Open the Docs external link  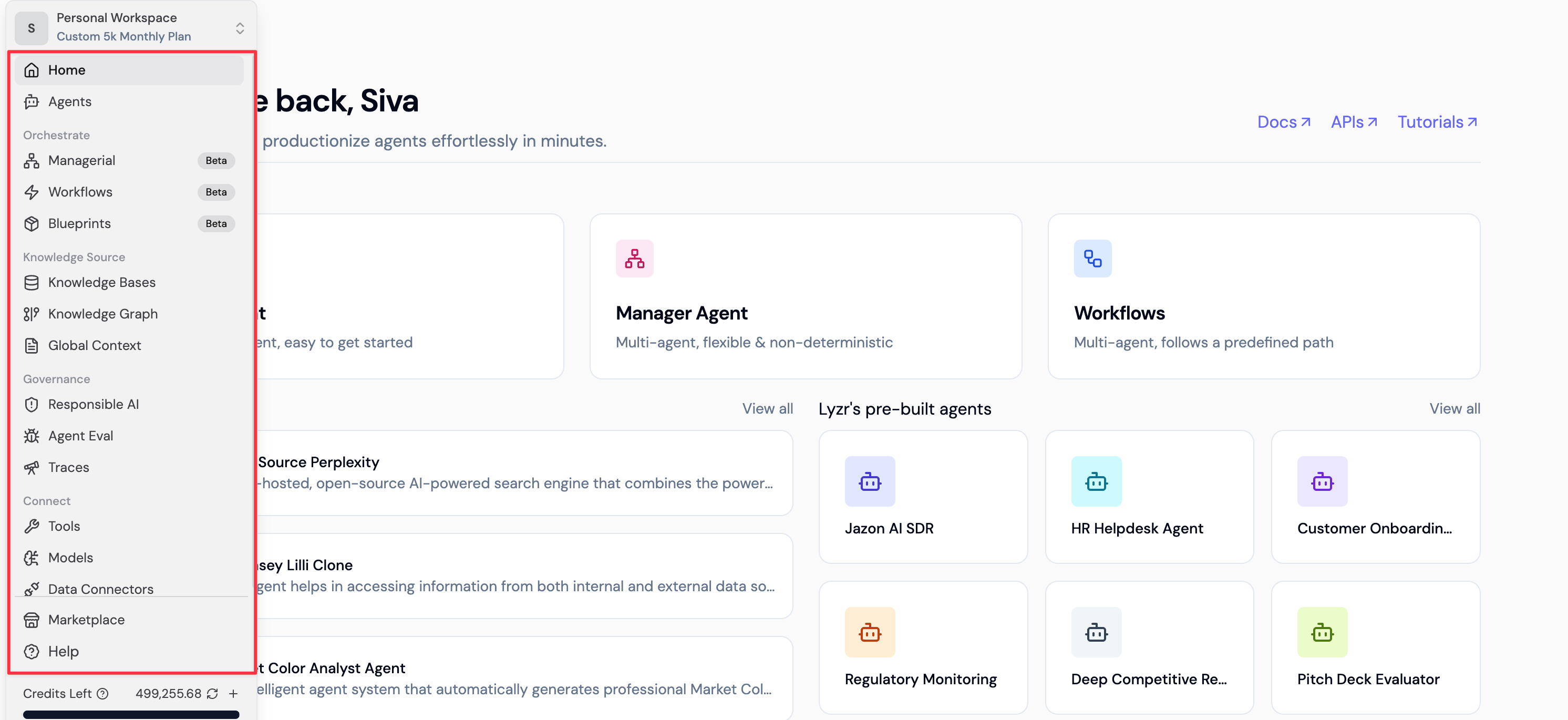pos(1283,122)
